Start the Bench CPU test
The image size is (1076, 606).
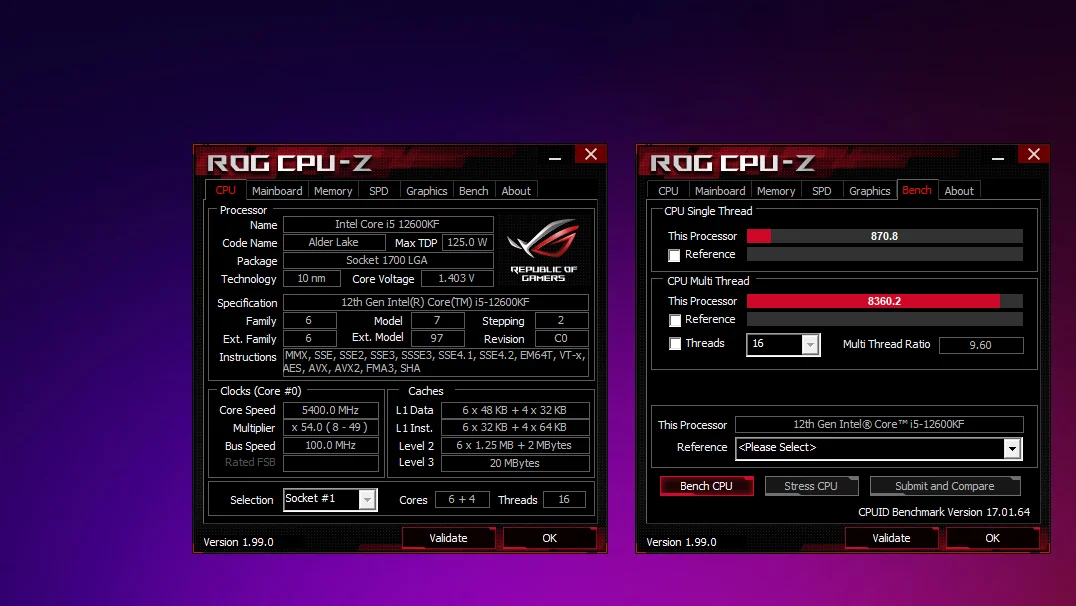[706, 486]
